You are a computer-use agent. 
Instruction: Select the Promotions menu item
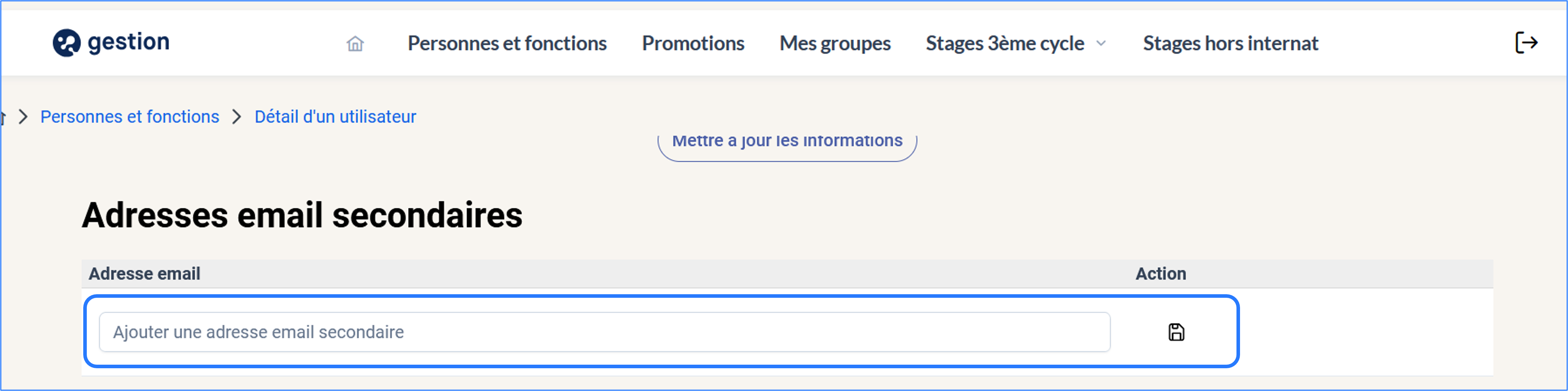[x=693, y=43]
